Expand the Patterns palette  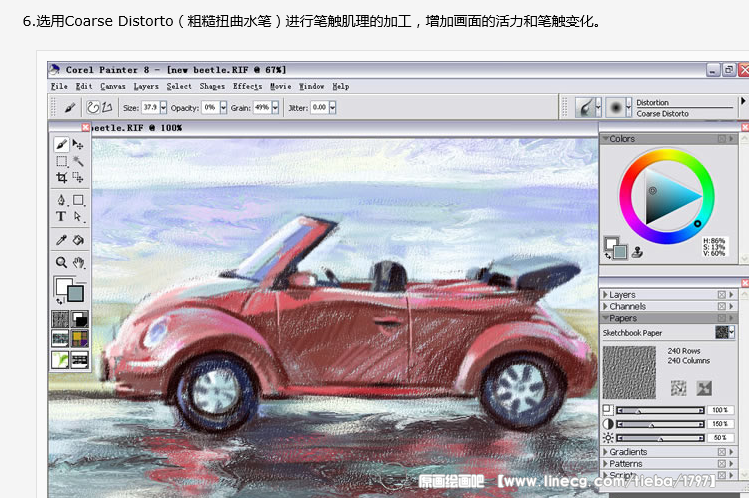[605, 464]
